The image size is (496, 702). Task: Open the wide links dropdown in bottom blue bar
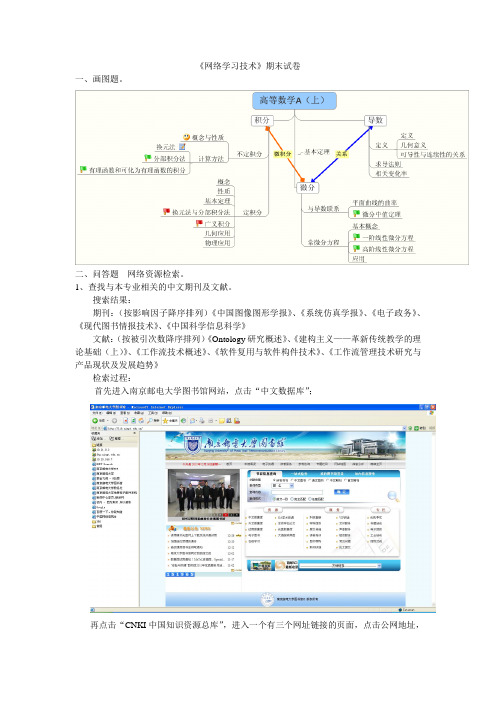coord(379,566)
